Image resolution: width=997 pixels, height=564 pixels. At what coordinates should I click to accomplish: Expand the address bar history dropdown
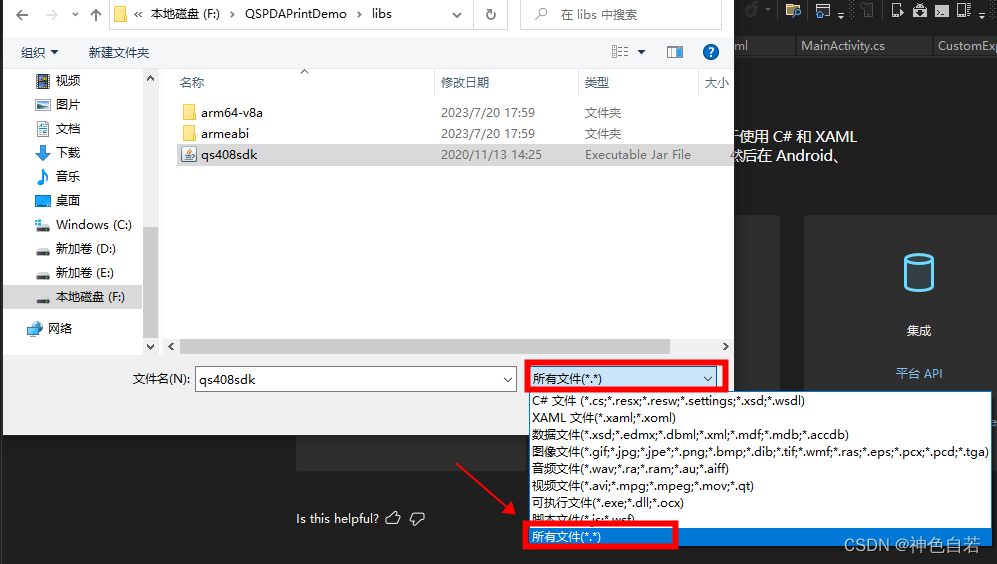point(457,15)
